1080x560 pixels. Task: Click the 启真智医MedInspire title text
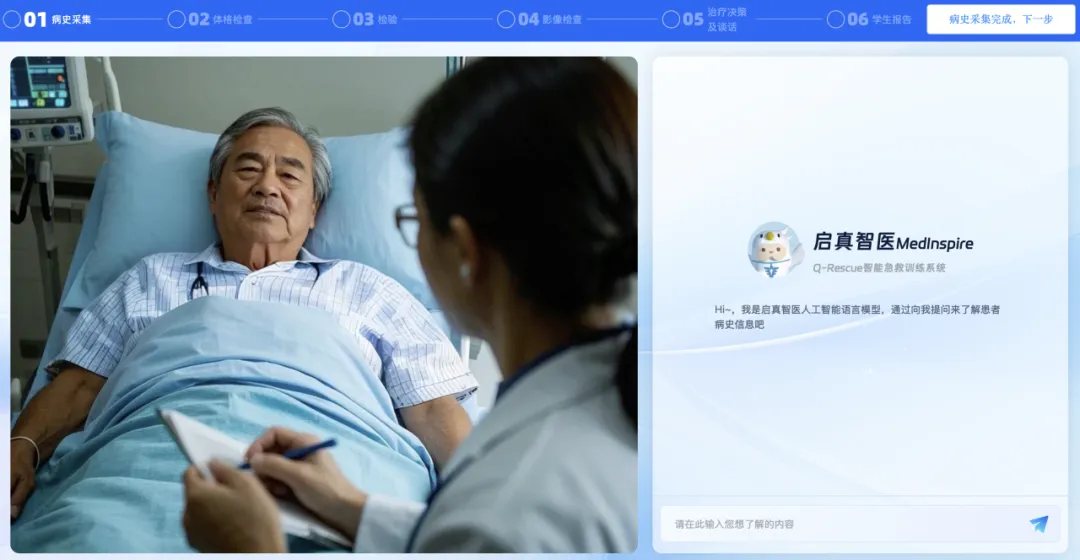892,242
